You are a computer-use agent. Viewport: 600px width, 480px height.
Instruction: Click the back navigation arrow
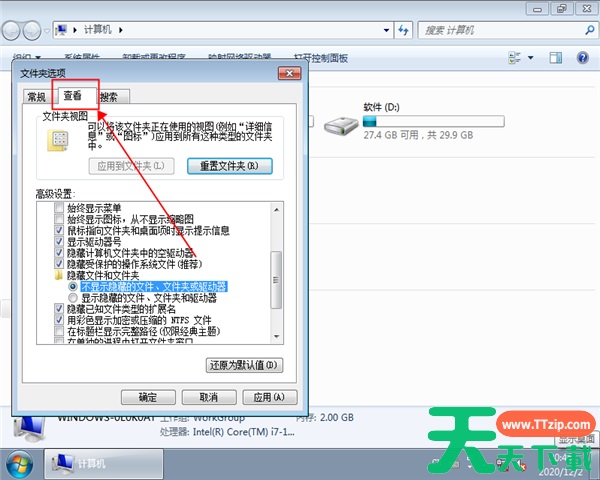pyautogui.click(x=13, y=31)
